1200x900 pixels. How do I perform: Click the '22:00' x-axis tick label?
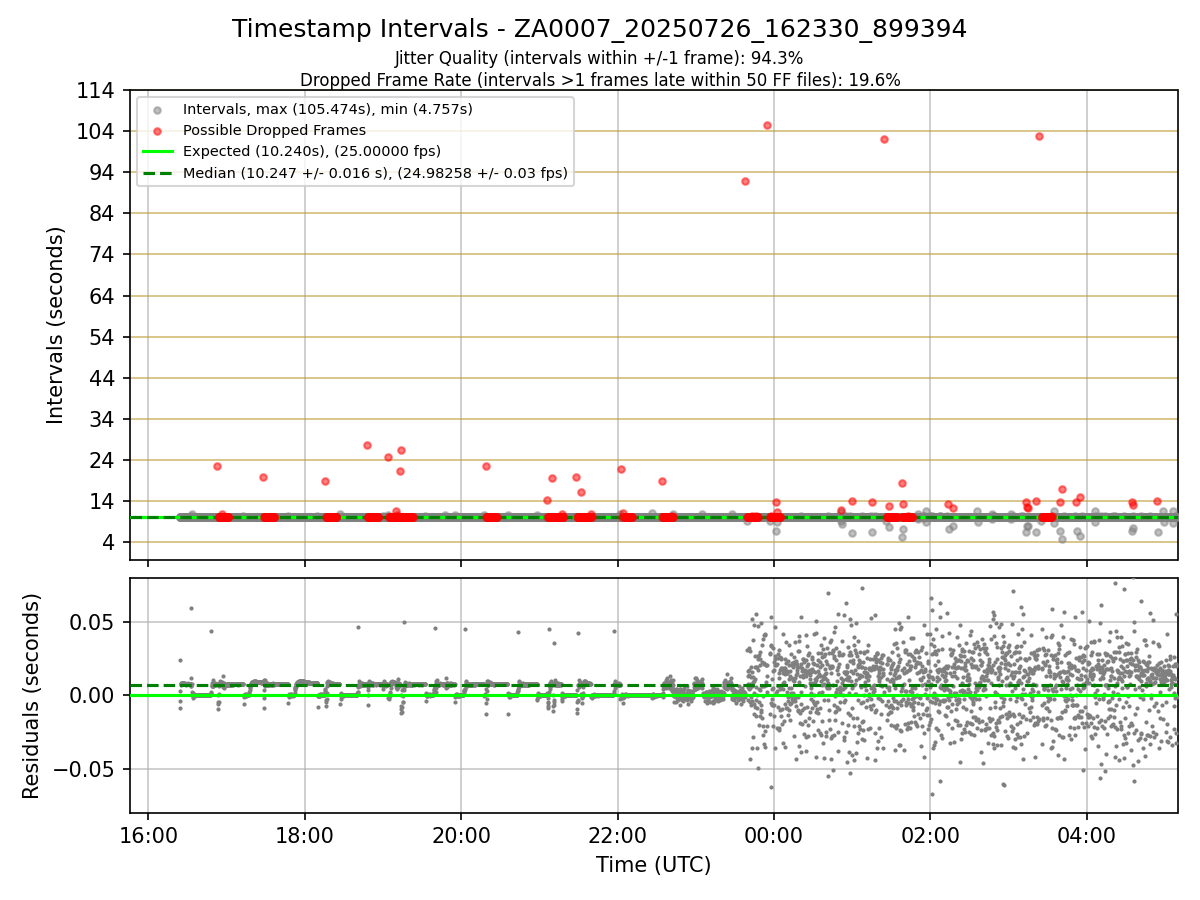617,834
